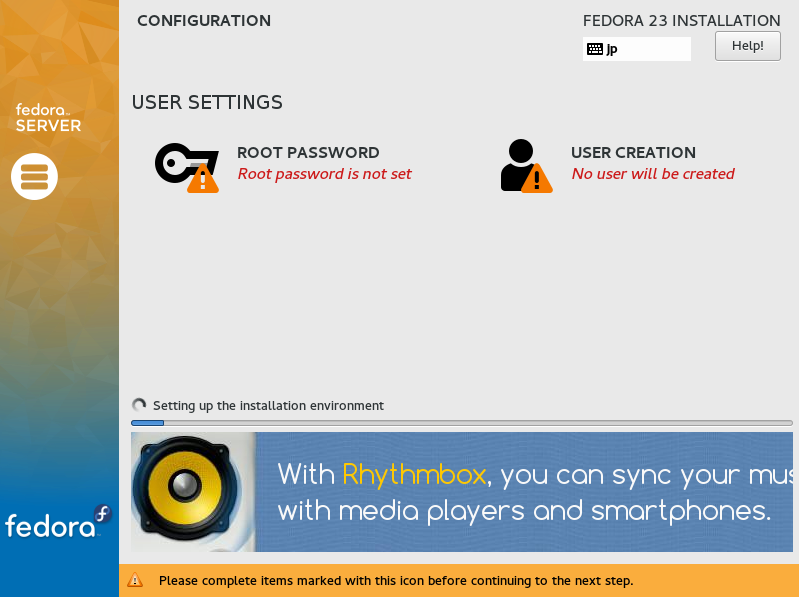The height and width of the screenshot is (597, 799).
Task: Click the 'fedora SERVER' sidebar label
Action: 48,118
